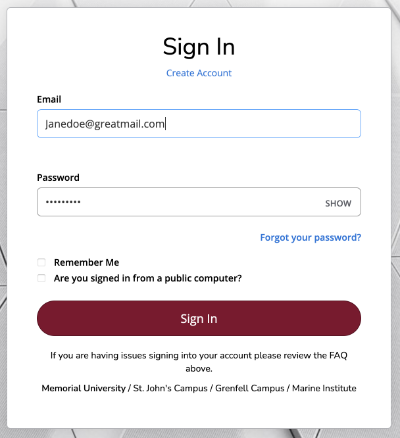The image size is (400, 438).
Task: Click the masked password dots
Action: click(63, 202)
